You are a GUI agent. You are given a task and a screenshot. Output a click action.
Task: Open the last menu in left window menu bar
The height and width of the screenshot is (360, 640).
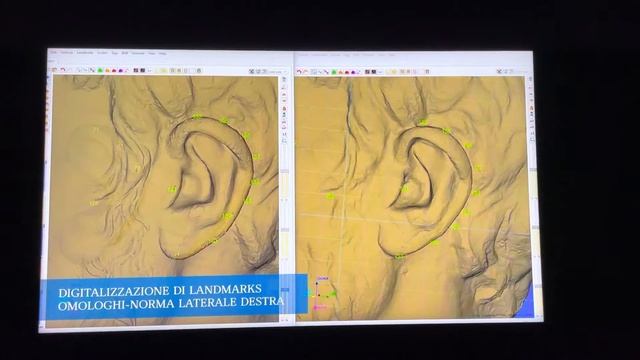tap(162, 53)
